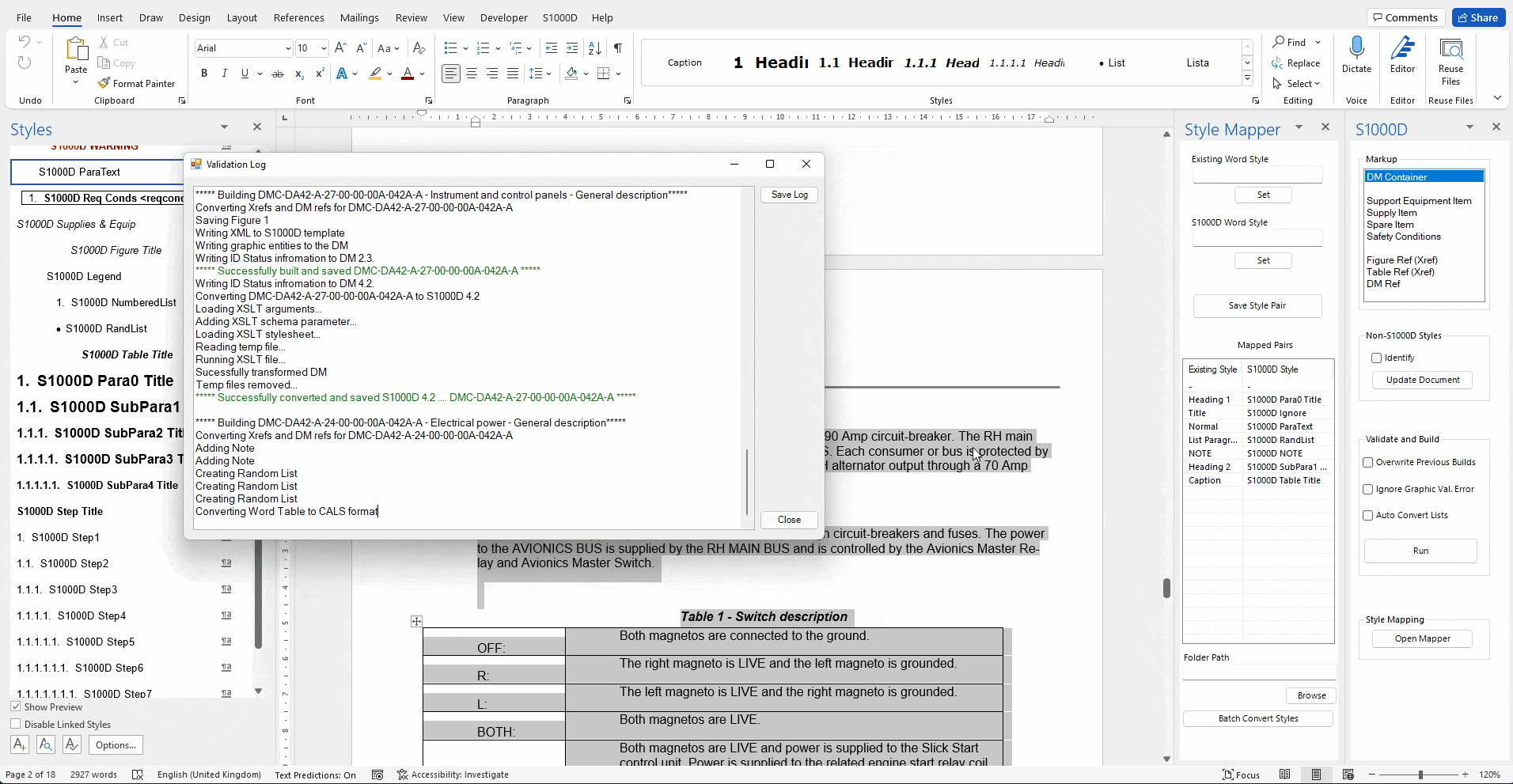Select the S1000D Legend style
1513x784 pixels.
(84, 276)
